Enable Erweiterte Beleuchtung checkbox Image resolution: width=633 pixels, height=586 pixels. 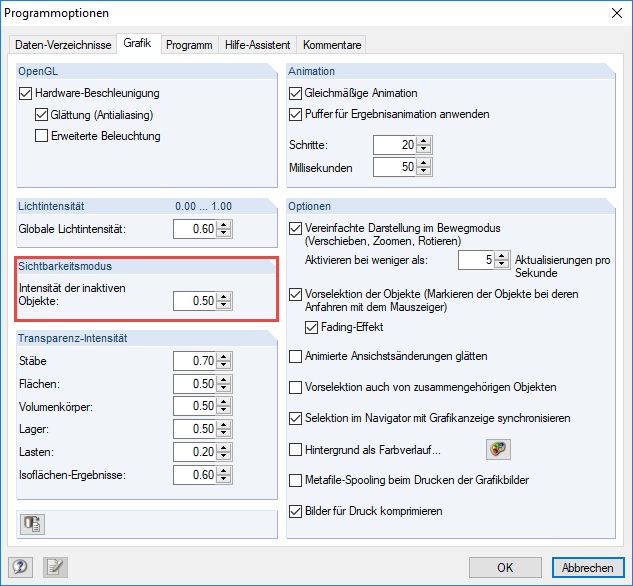(41, 136)
